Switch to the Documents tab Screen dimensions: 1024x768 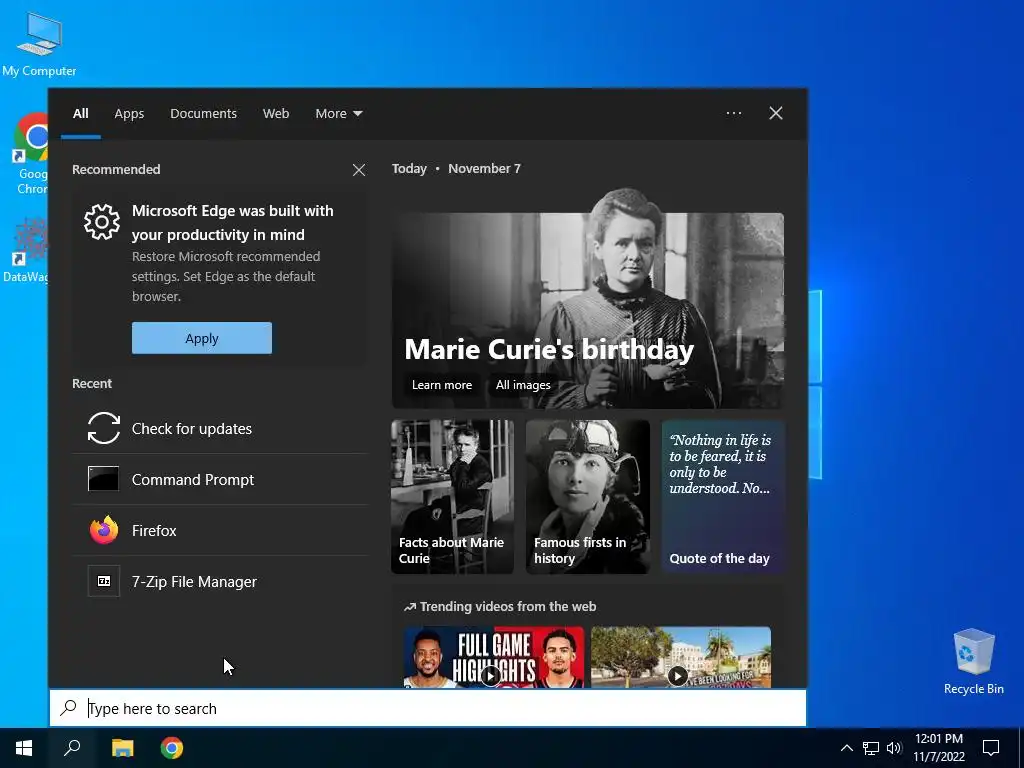tap(204, 114)
